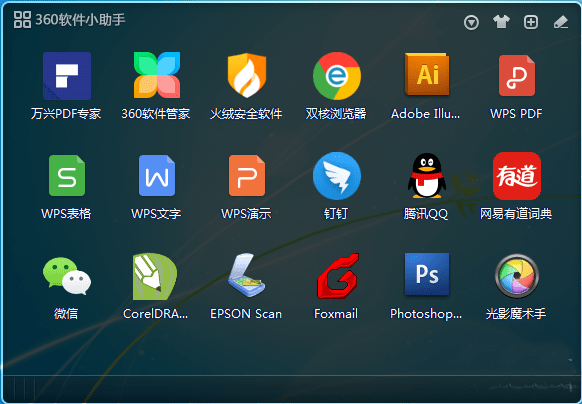Click the 火绒安全软件 label

click(x=246, y=114)
